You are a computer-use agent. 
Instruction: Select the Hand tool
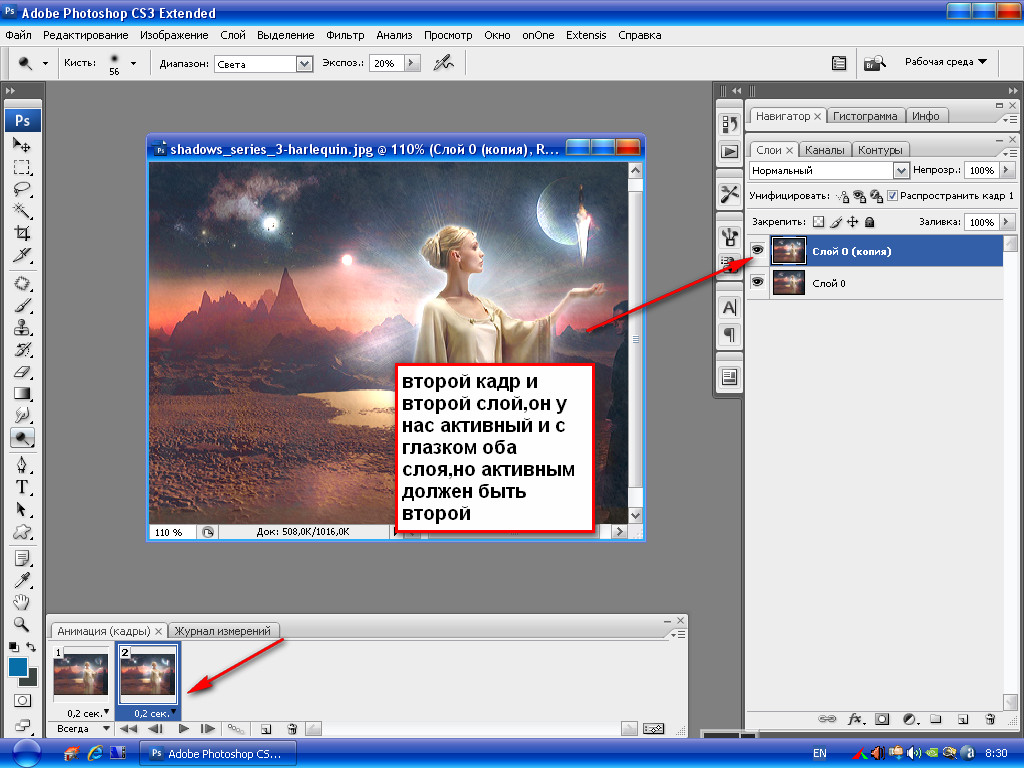click(22, 602)
